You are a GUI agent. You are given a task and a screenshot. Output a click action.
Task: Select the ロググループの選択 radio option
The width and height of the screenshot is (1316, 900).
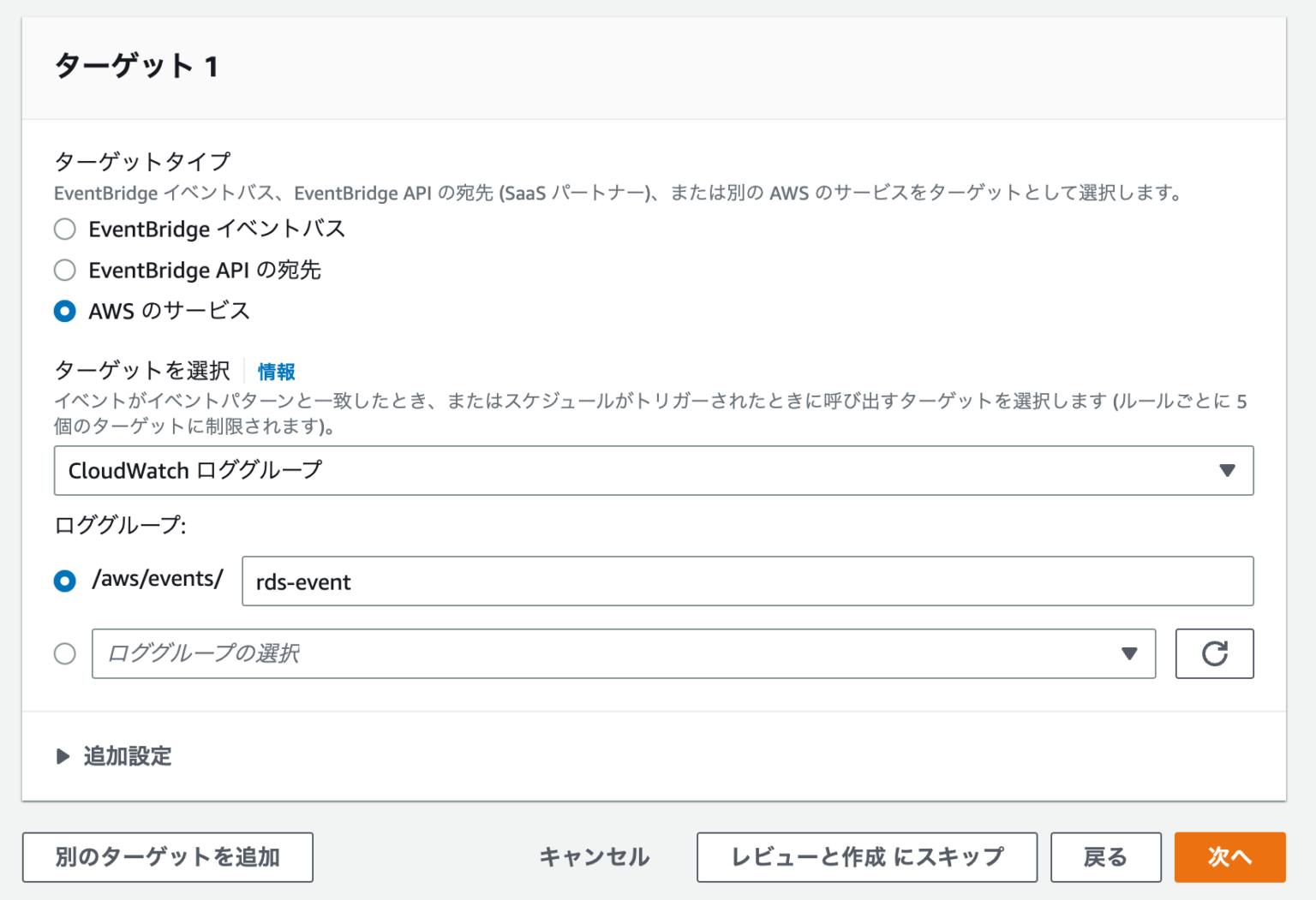click(x=64, y=653)
